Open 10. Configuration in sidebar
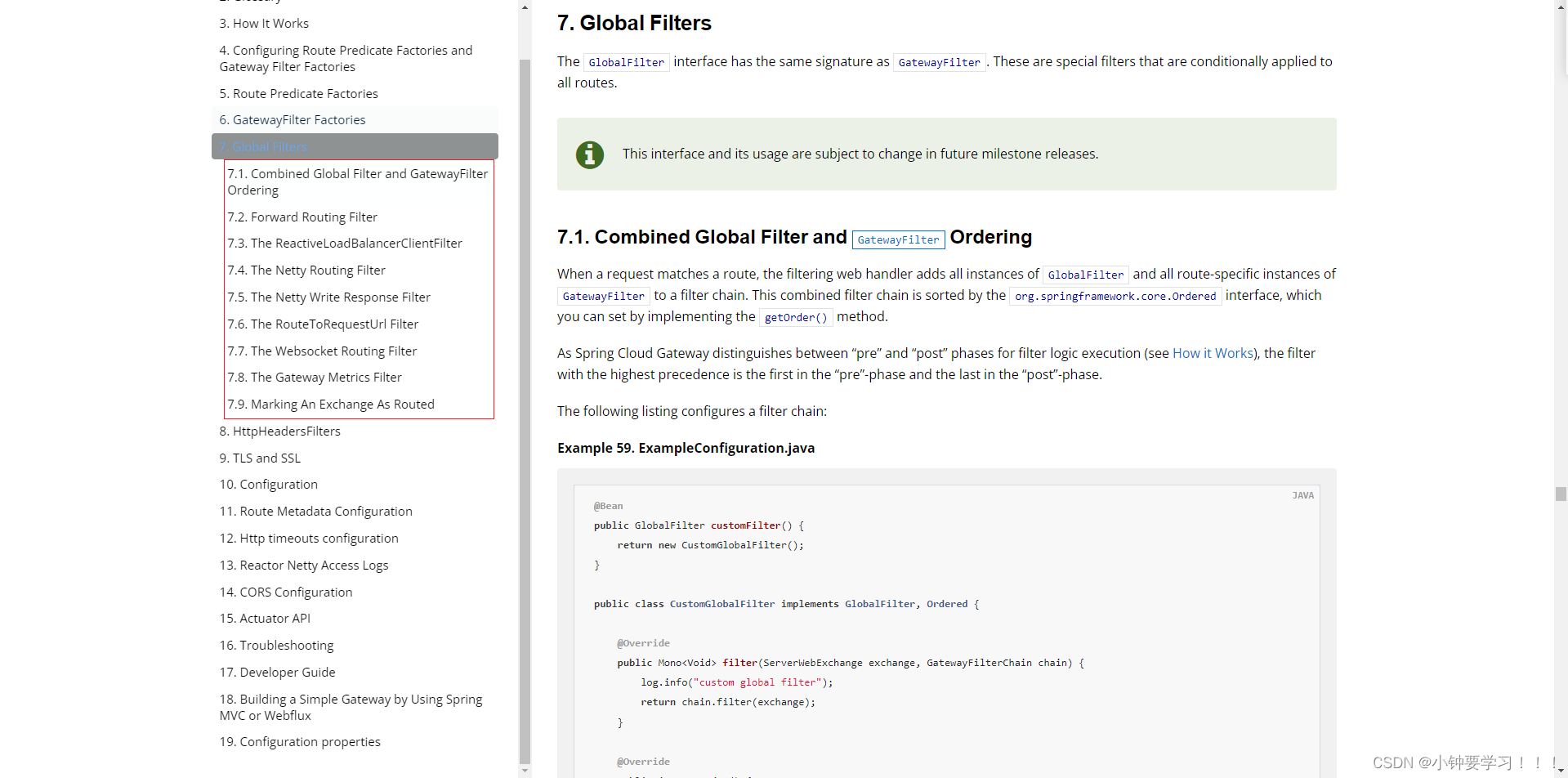This screenshot has width=1568, height=778. coord(268,485)
